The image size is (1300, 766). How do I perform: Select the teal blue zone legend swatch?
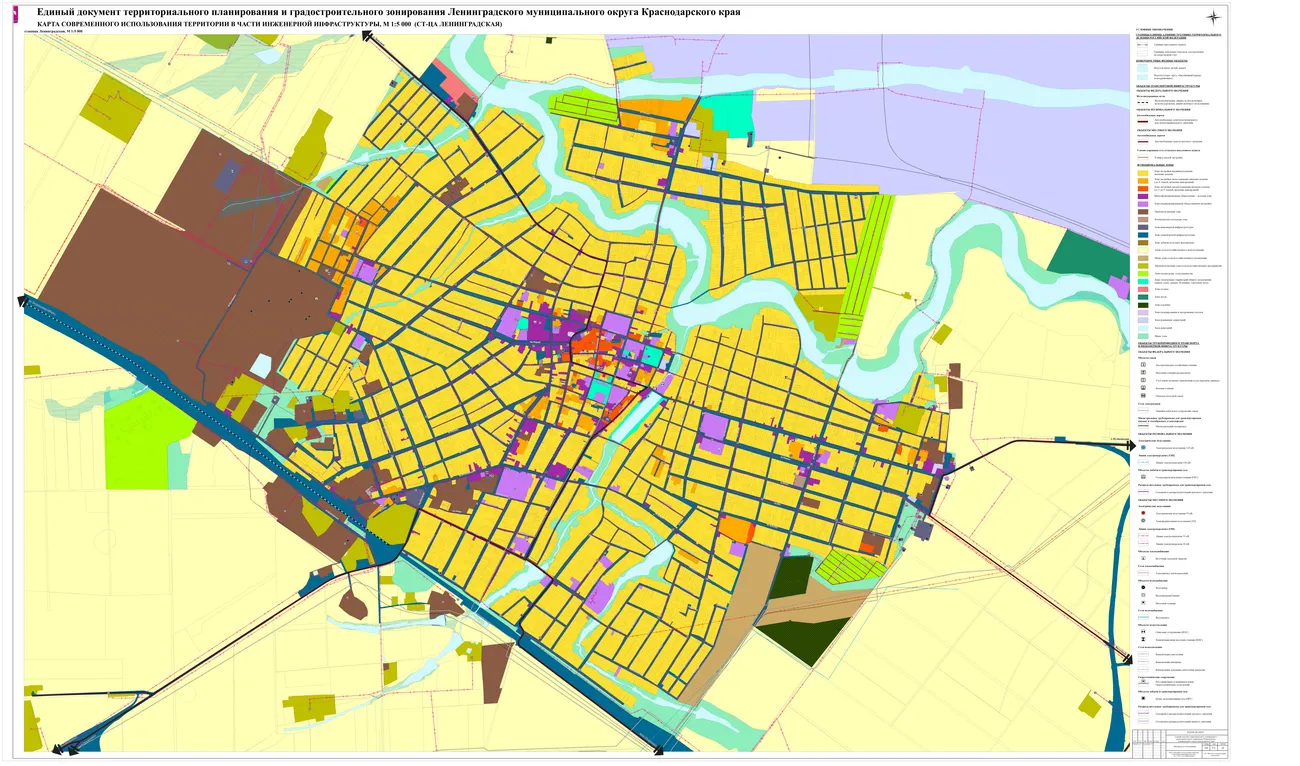coord(1143,235)
